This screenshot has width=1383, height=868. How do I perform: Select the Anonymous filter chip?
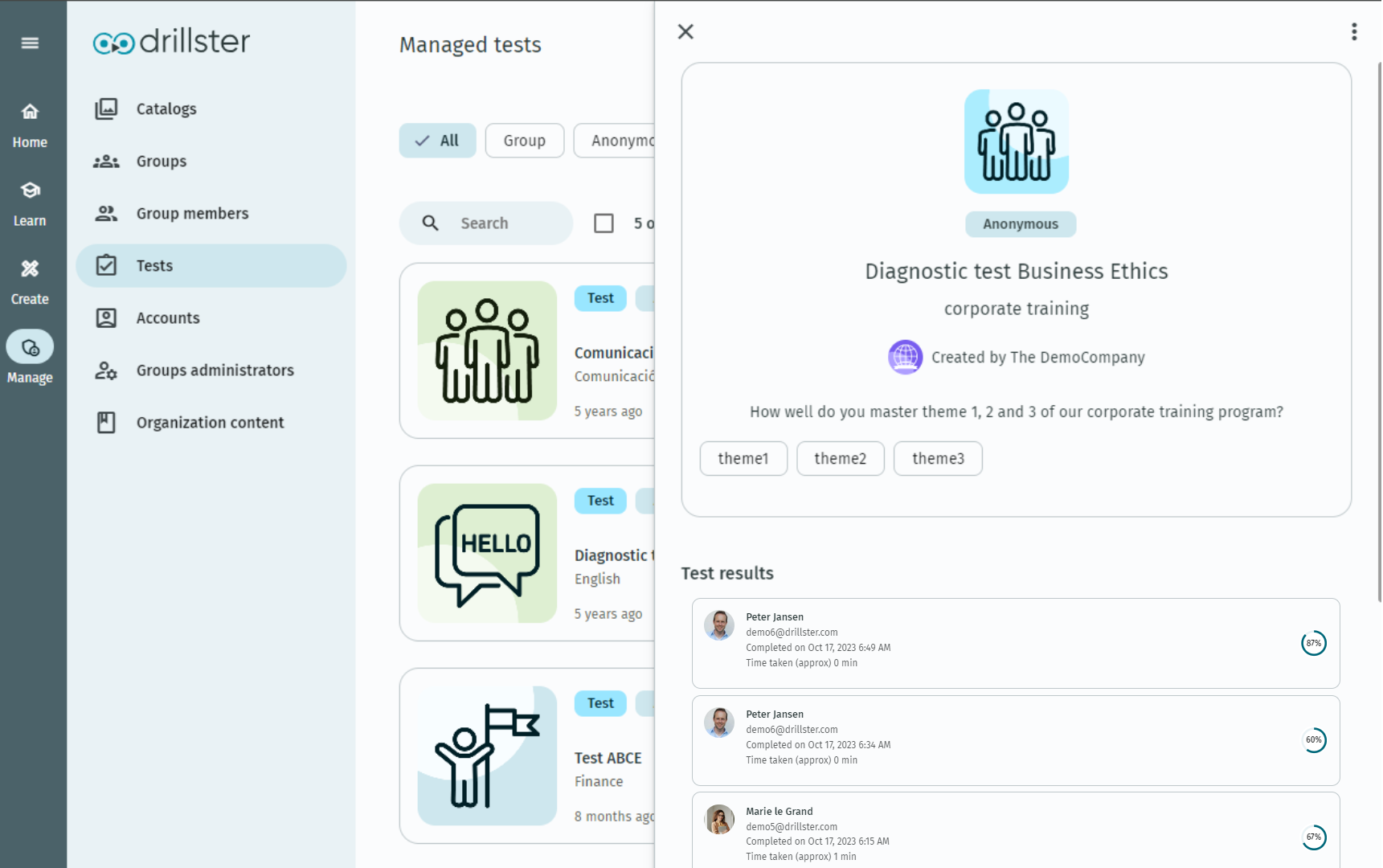(615, 141)
